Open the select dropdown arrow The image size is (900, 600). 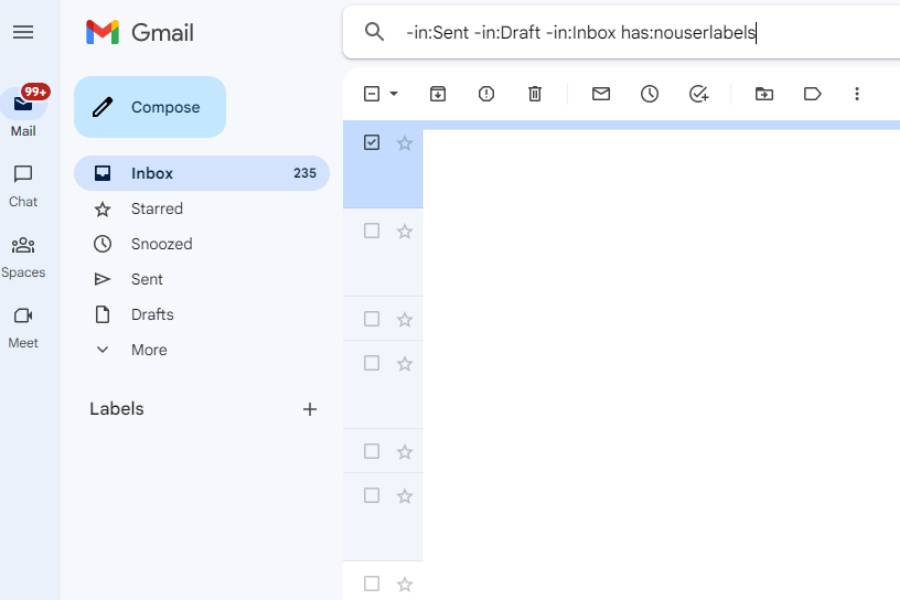[x=394, y=94]
